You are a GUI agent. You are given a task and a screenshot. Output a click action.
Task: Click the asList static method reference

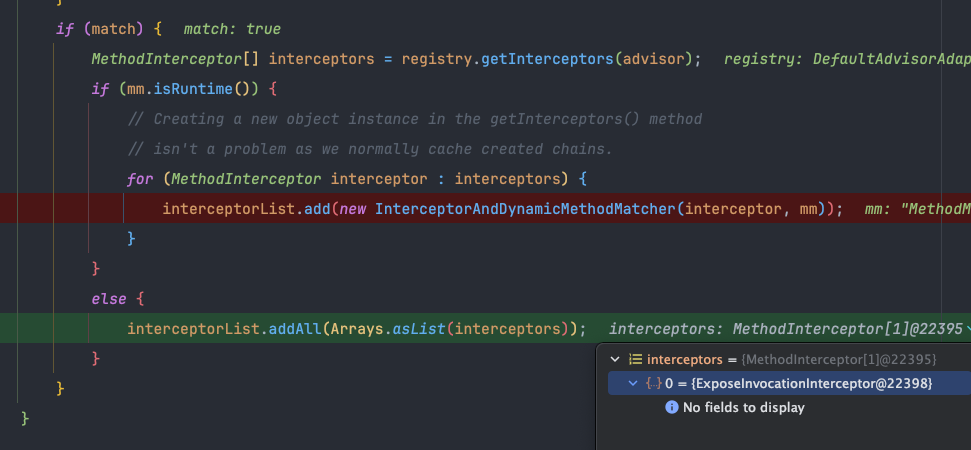coord(419,329)
